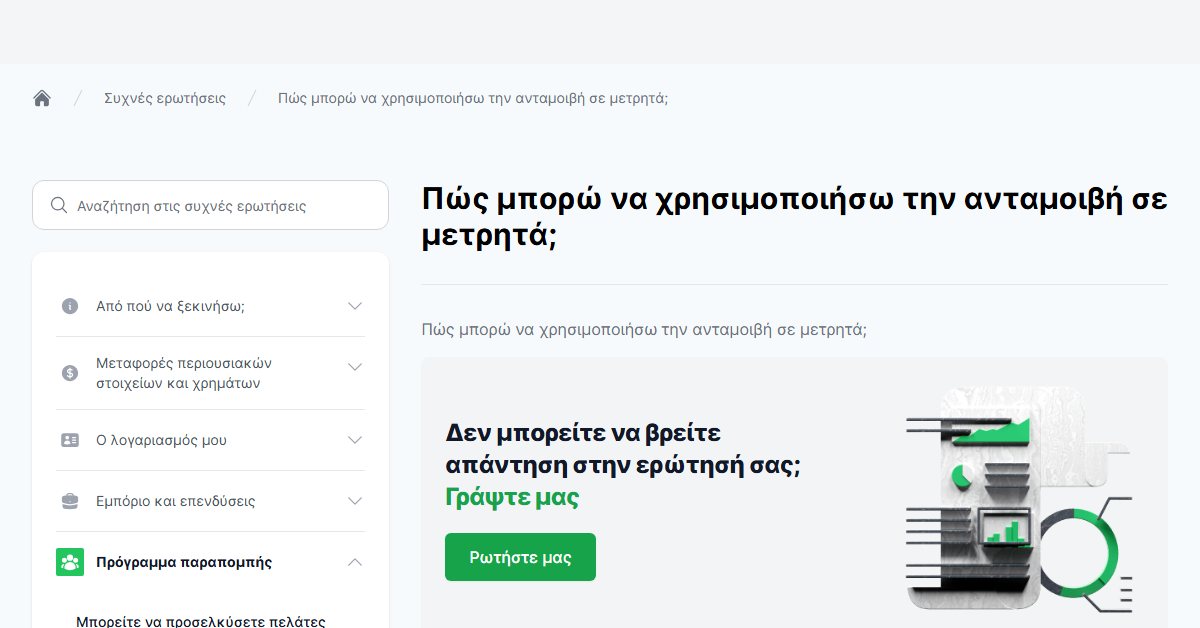Click the gray subtitle under the heading divider
Image resolution: width=1200 pixels, height=628 pixels.
click(x=644, y=329)
